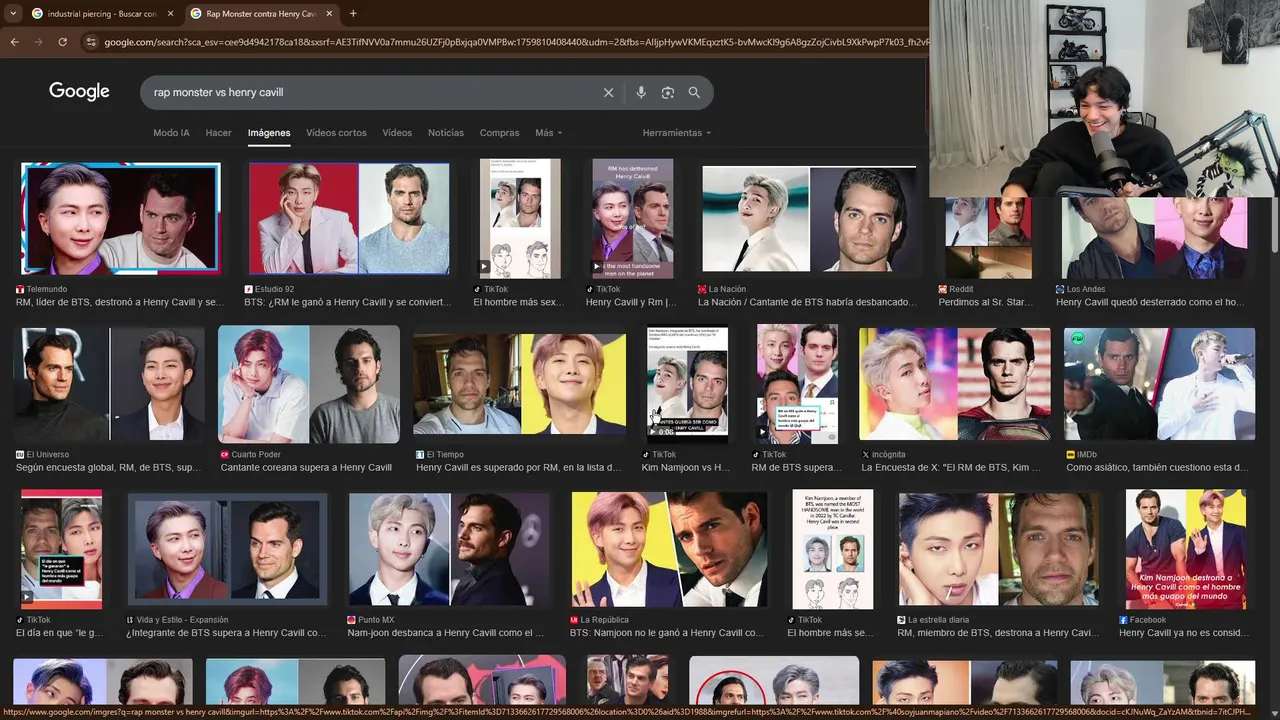Click 'Henry Cavill es superado por RM' link
This screenshot has width=1280, height=720.
519,467
